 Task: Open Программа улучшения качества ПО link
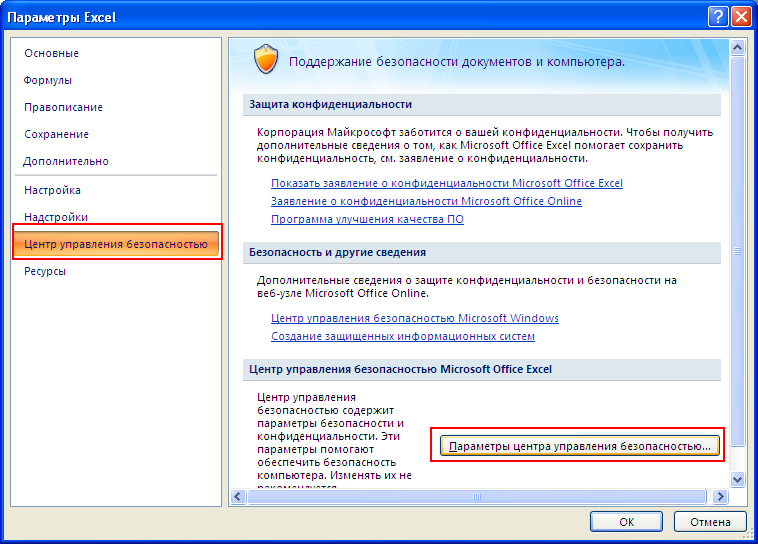click(x=367, y=220)
